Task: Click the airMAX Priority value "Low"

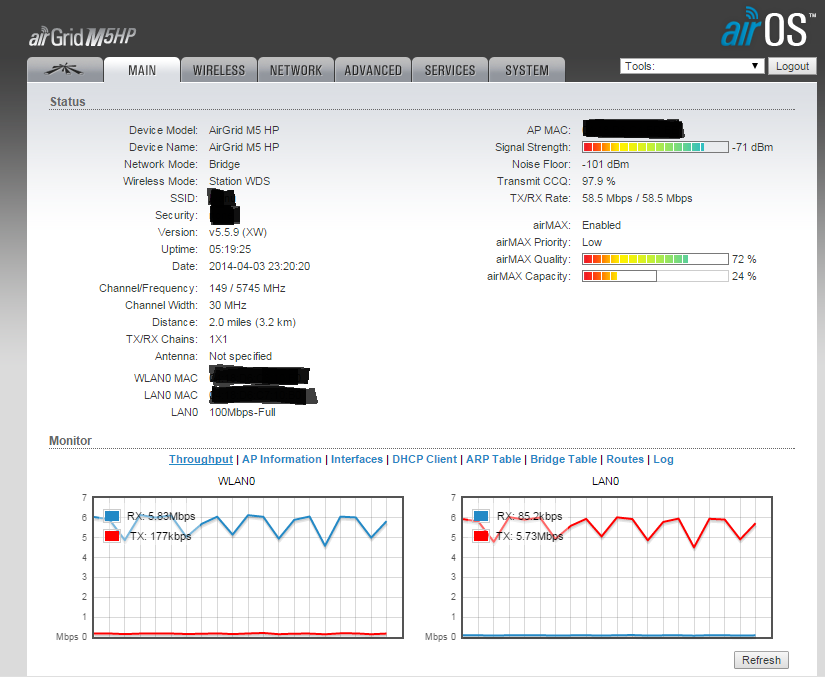Action: tap(592, 242)
